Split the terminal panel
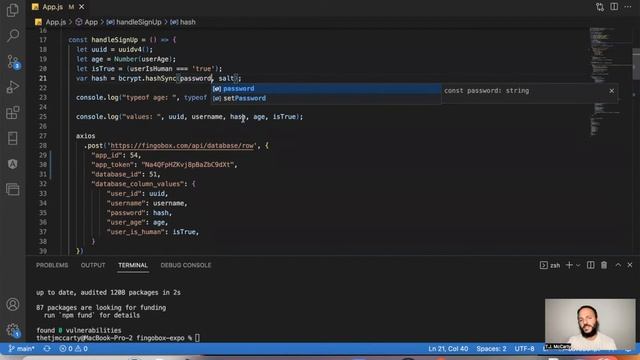This screenshot has width=640, height=360. pos(591,265)
